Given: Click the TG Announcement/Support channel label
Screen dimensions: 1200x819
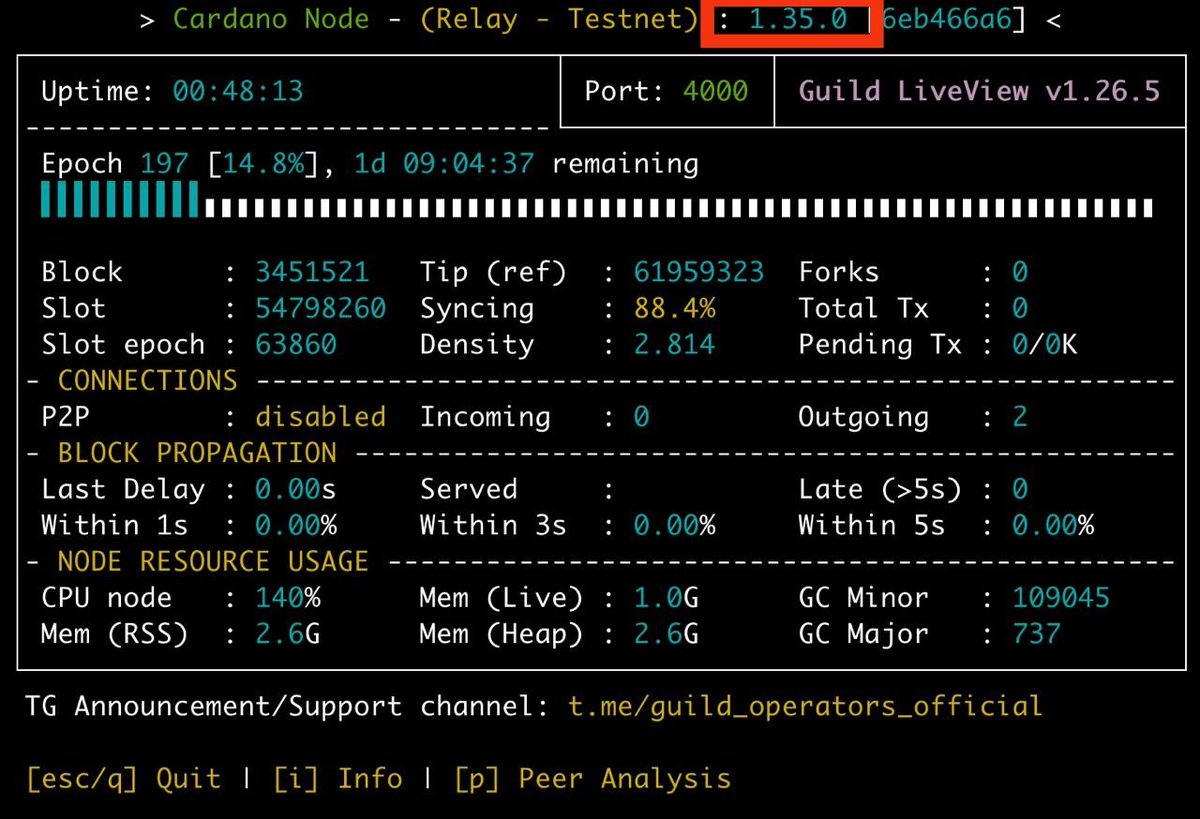Looking at the screenshot, I should [288, 707].
